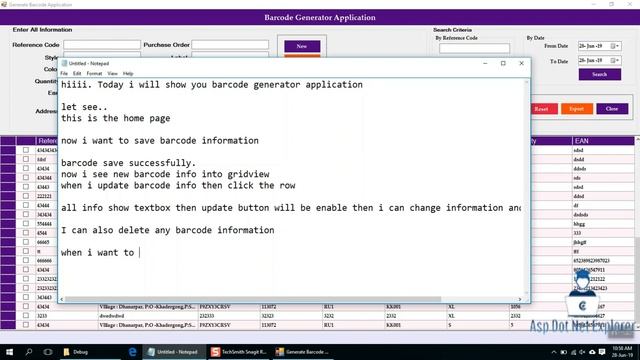Switch to Generate Barcode taskbar item
The height and width of the screenshot is (360, 640).
(302, 351)
